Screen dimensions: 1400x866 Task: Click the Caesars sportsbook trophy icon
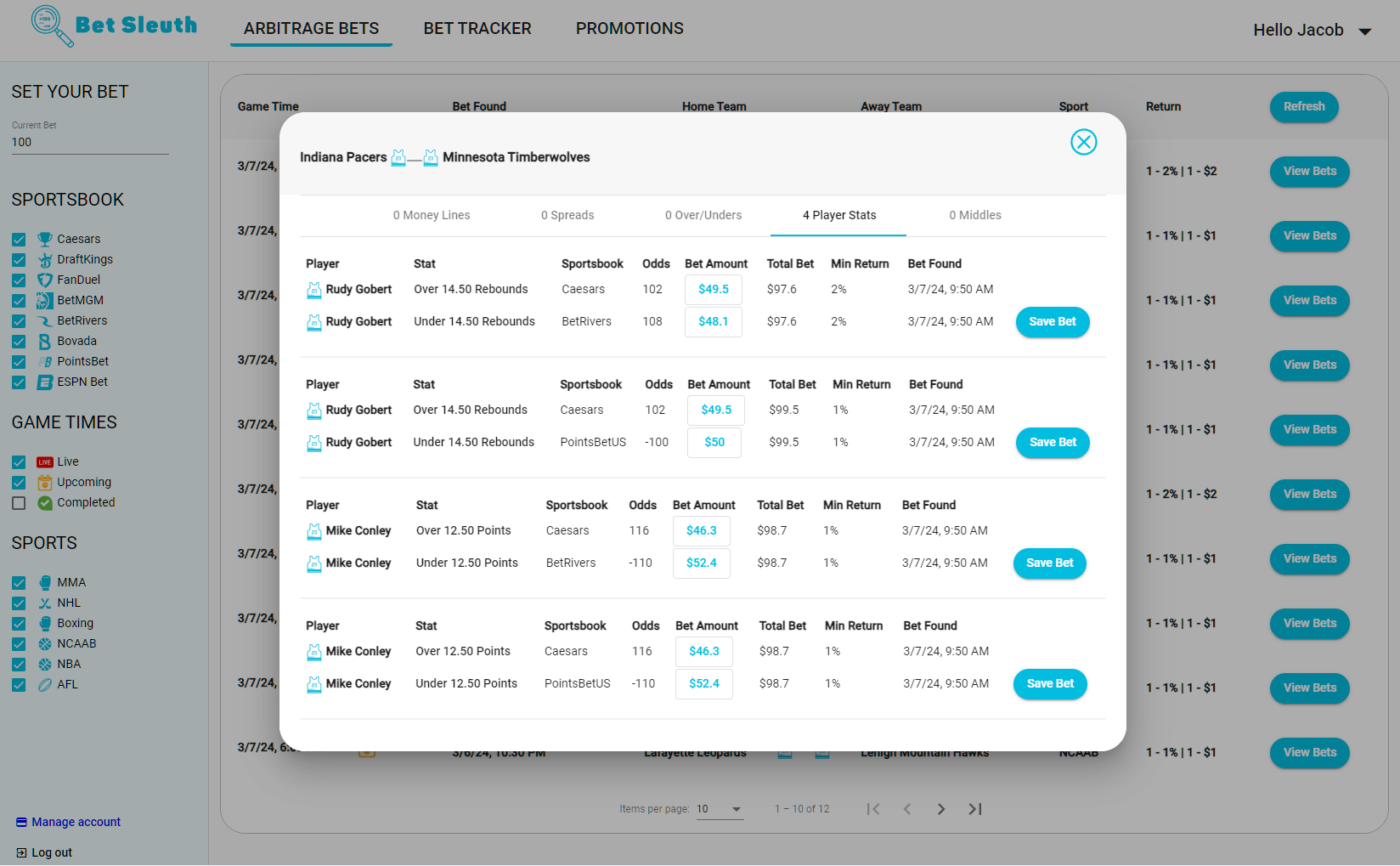pos(45,240)
